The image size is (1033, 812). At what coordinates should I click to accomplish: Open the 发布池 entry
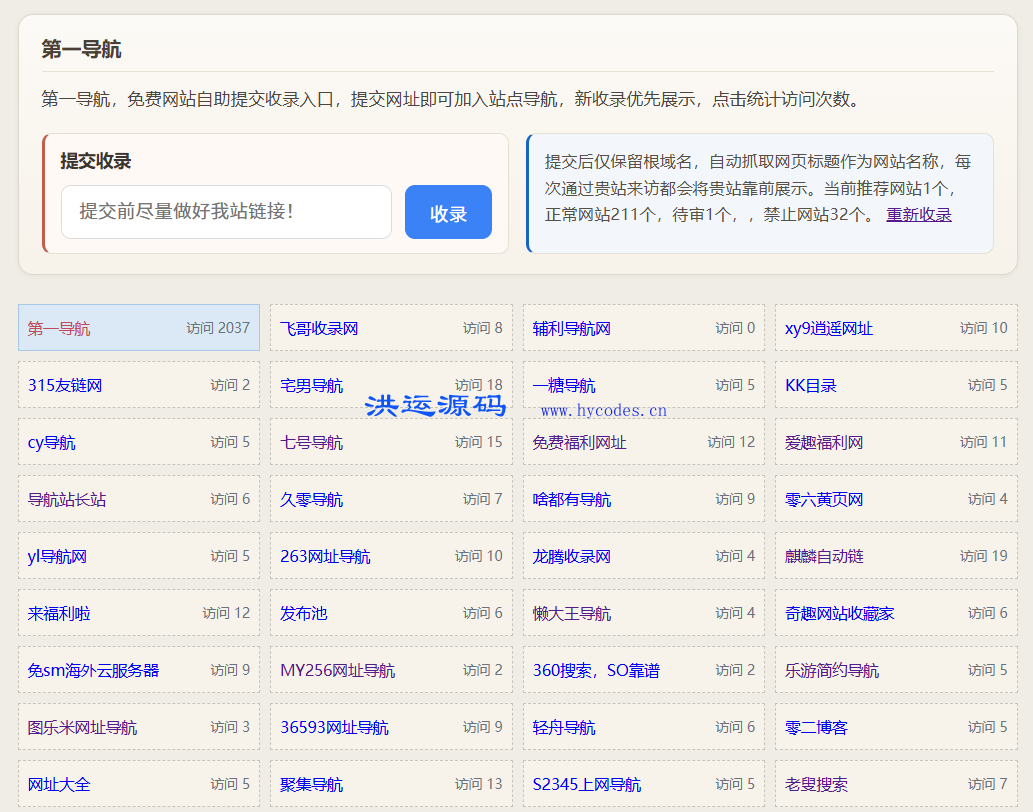coord(303,613)
